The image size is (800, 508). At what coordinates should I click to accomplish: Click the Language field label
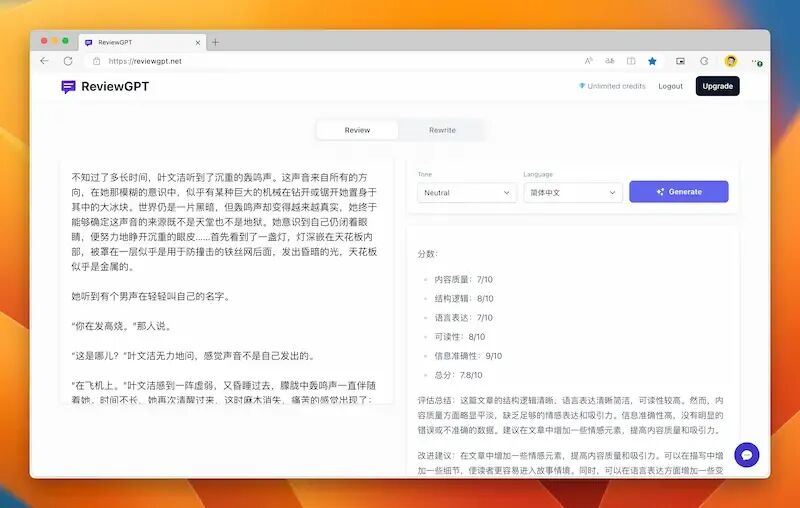coord(538,174)
